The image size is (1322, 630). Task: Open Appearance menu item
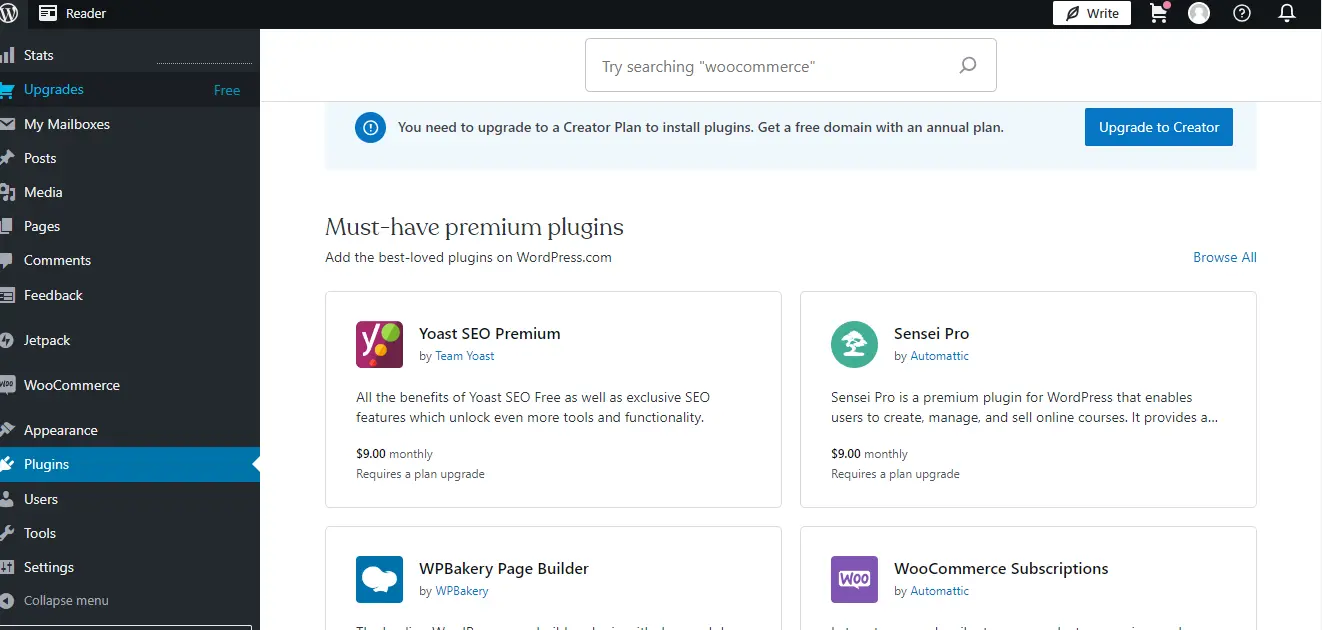[x=130, y=430]
